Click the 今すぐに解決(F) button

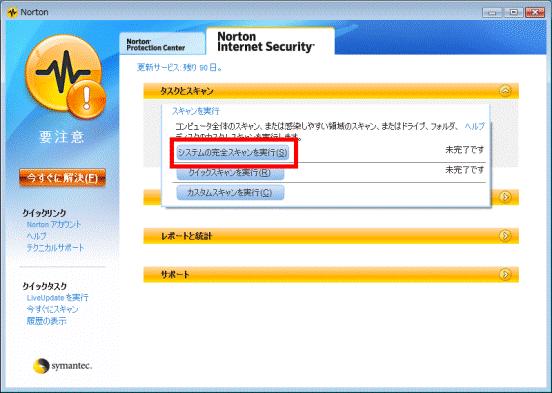click(62, 178)
